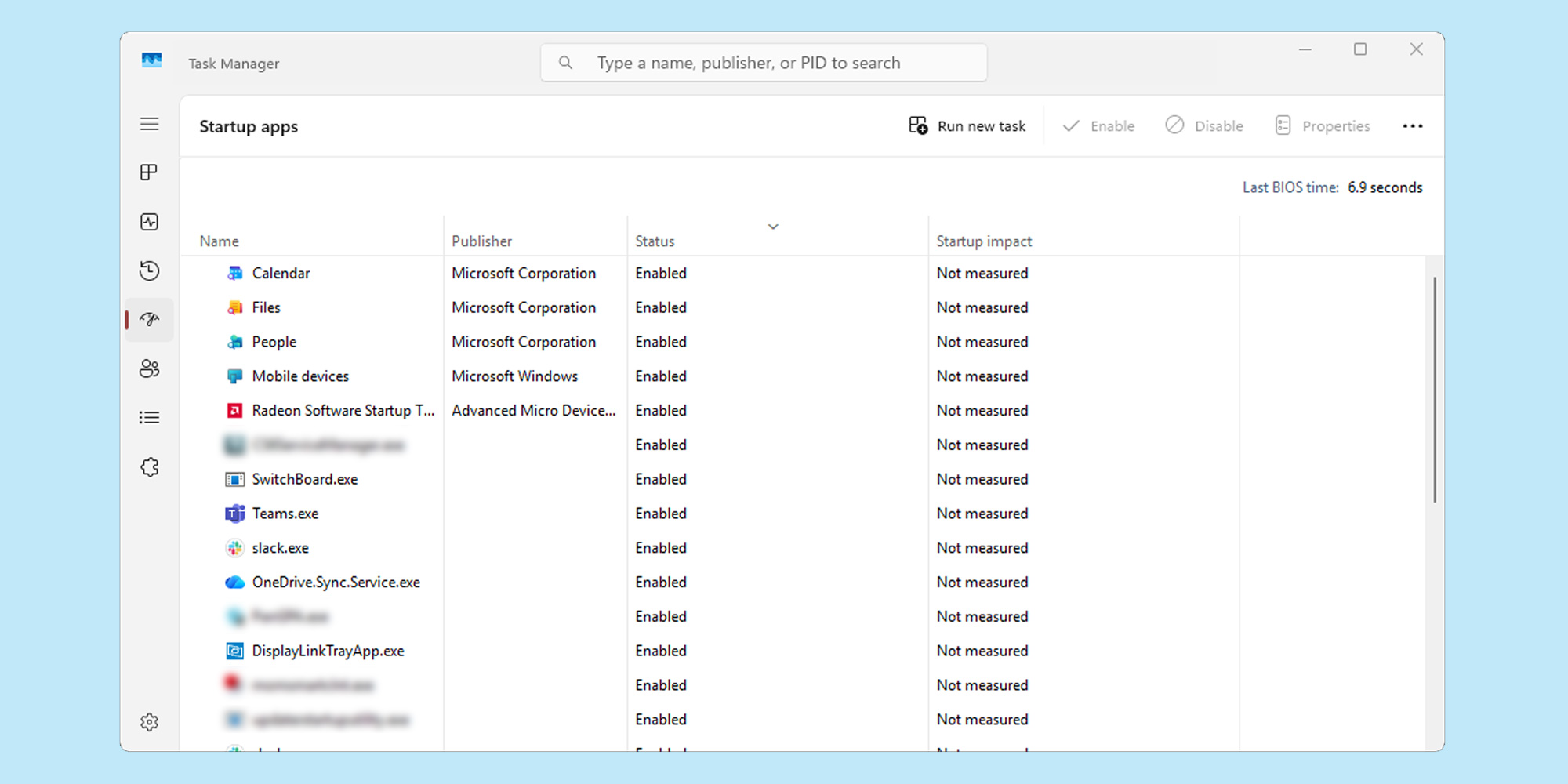Select the Calendar row name
The image size is (1568, 784).
coord(281,274)
